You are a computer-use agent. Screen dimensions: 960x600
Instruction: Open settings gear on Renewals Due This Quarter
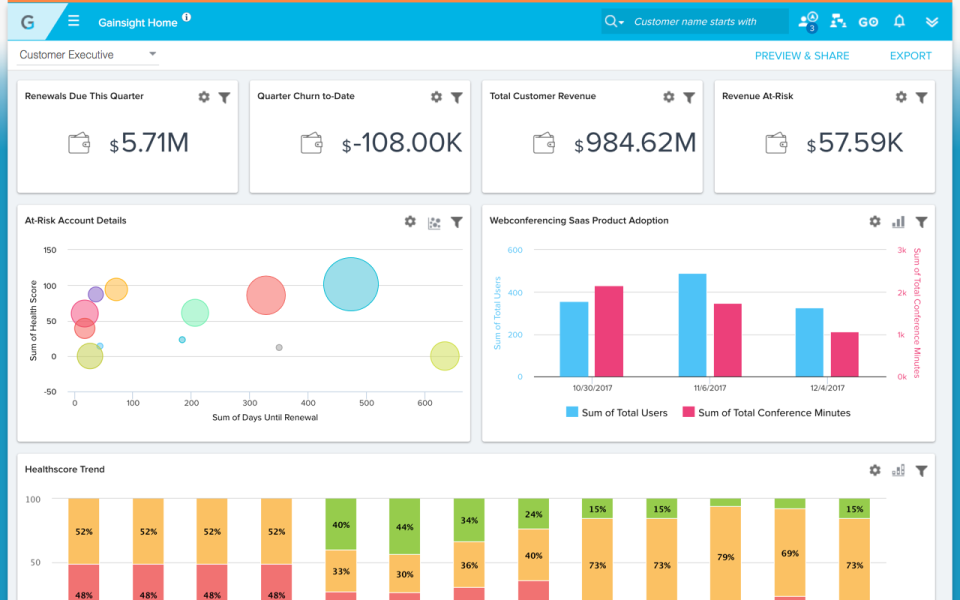click(203, 97)
